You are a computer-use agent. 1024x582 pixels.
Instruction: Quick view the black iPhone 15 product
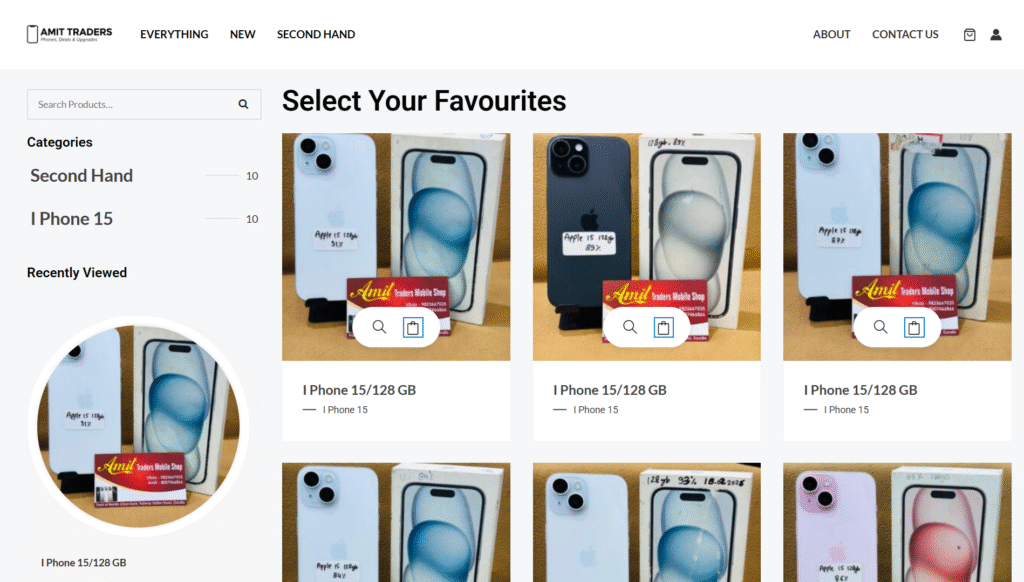point(630,327)
